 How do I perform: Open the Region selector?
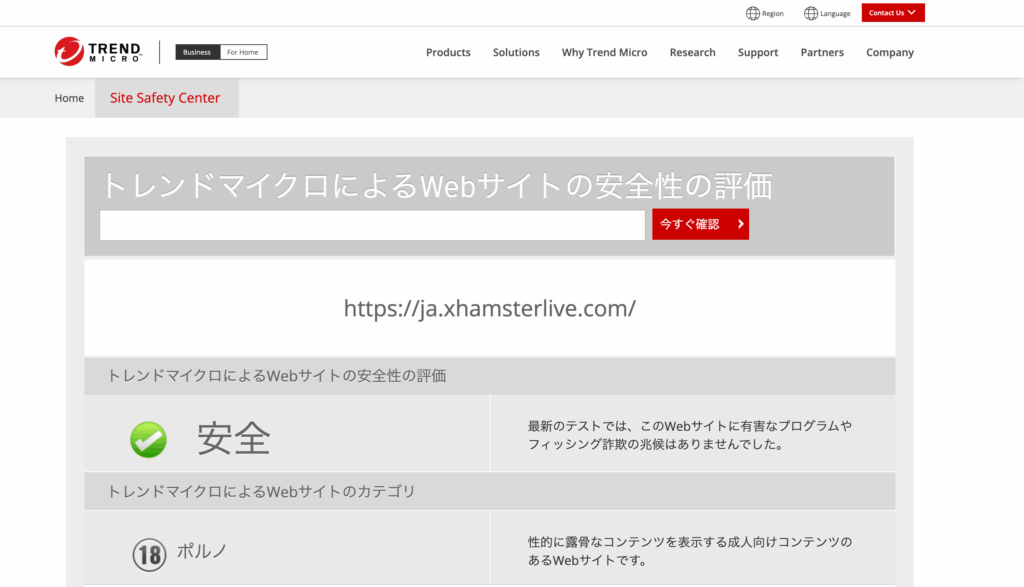(765, 13)
